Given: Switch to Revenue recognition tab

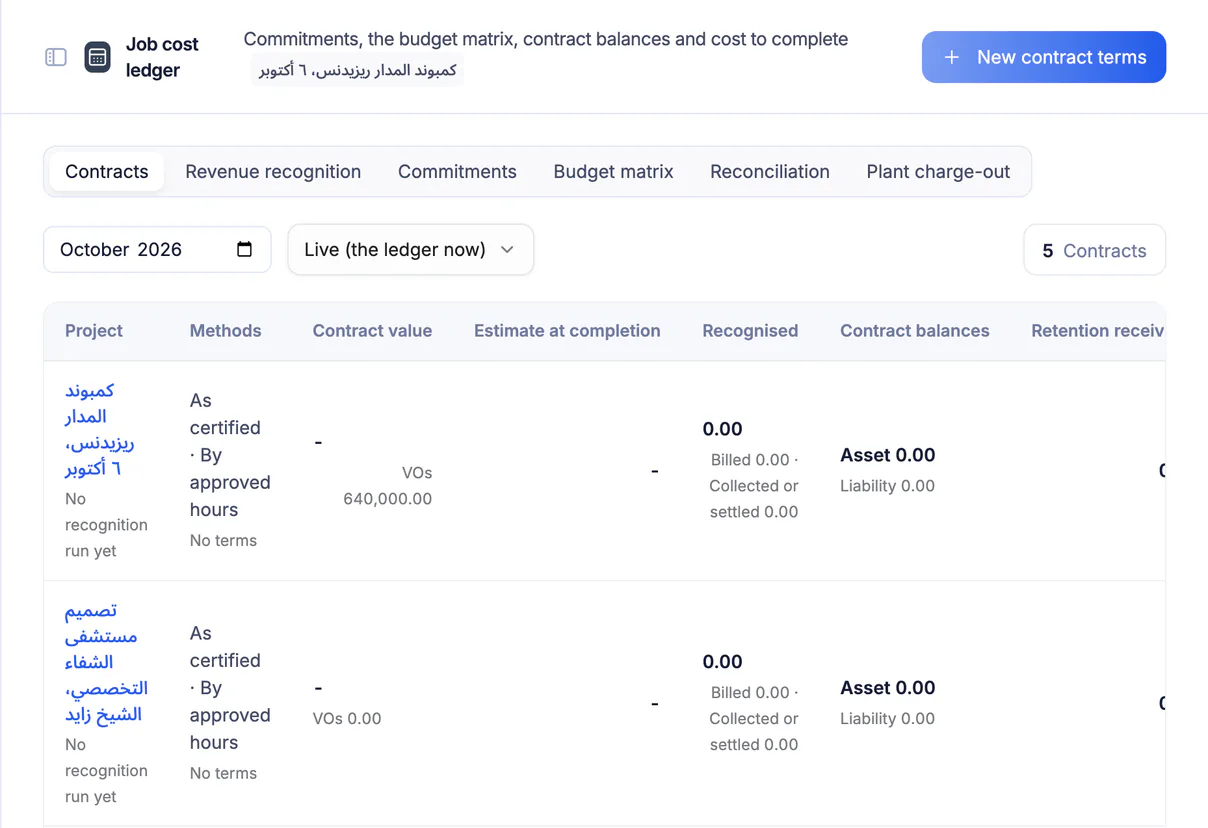Looking at the screenshot, I should click(273, 172).
